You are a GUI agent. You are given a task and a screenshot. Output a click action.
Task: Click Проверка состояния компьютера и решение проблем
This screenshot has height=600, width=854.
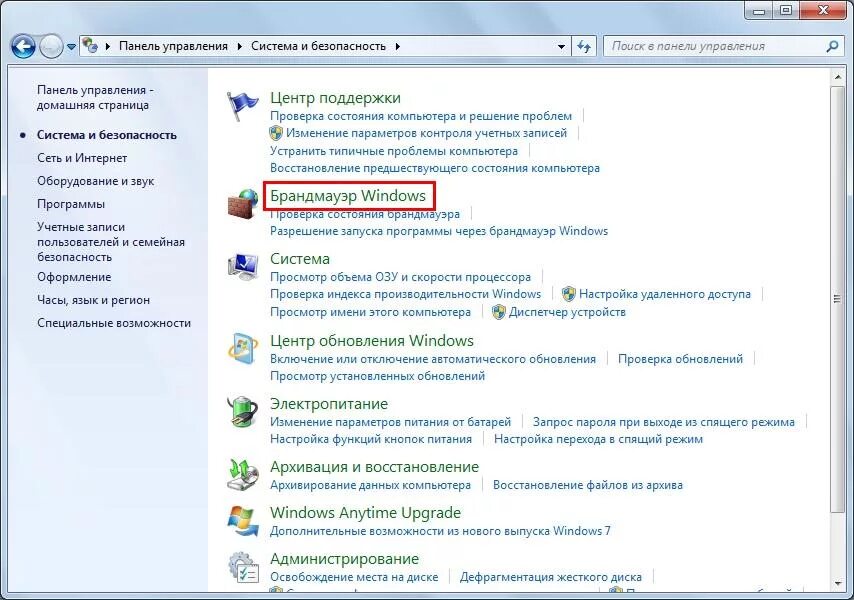[420, 116]
